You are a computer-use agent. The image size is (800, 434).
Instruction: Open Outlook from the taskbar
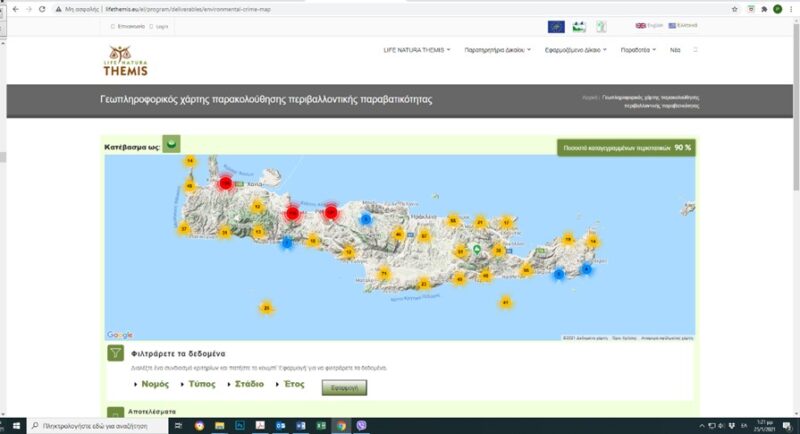coord(280,425)
